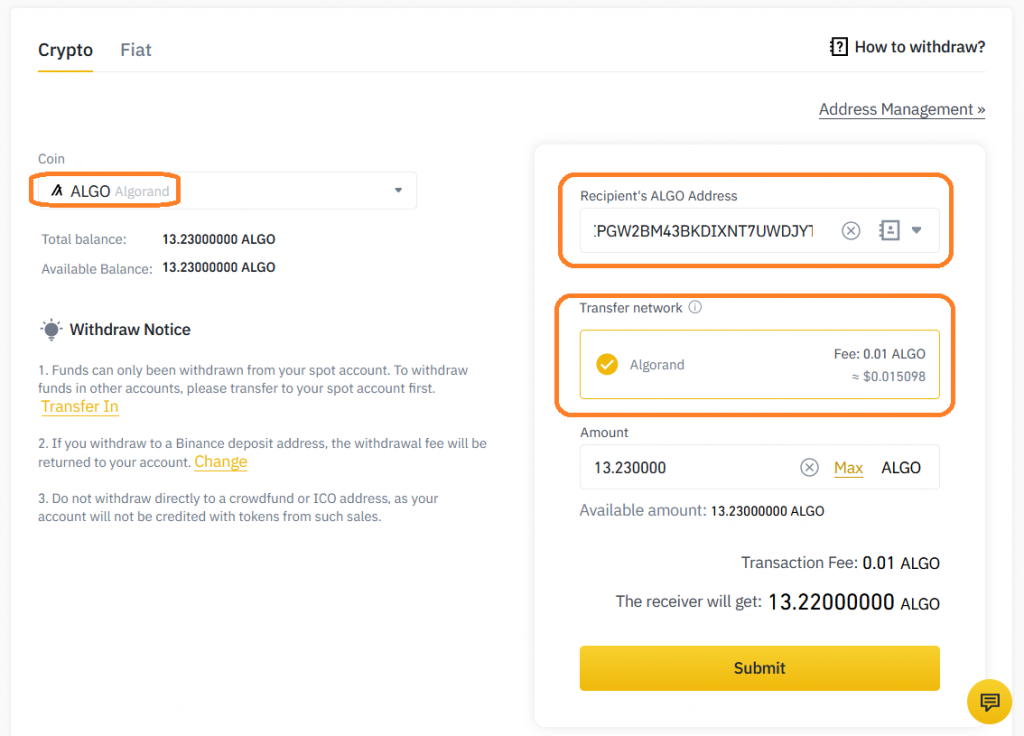Click the ALGO coin logo
Image resolution: width=1024 pixels, height=736 pixels.
(x=57, y=191)
